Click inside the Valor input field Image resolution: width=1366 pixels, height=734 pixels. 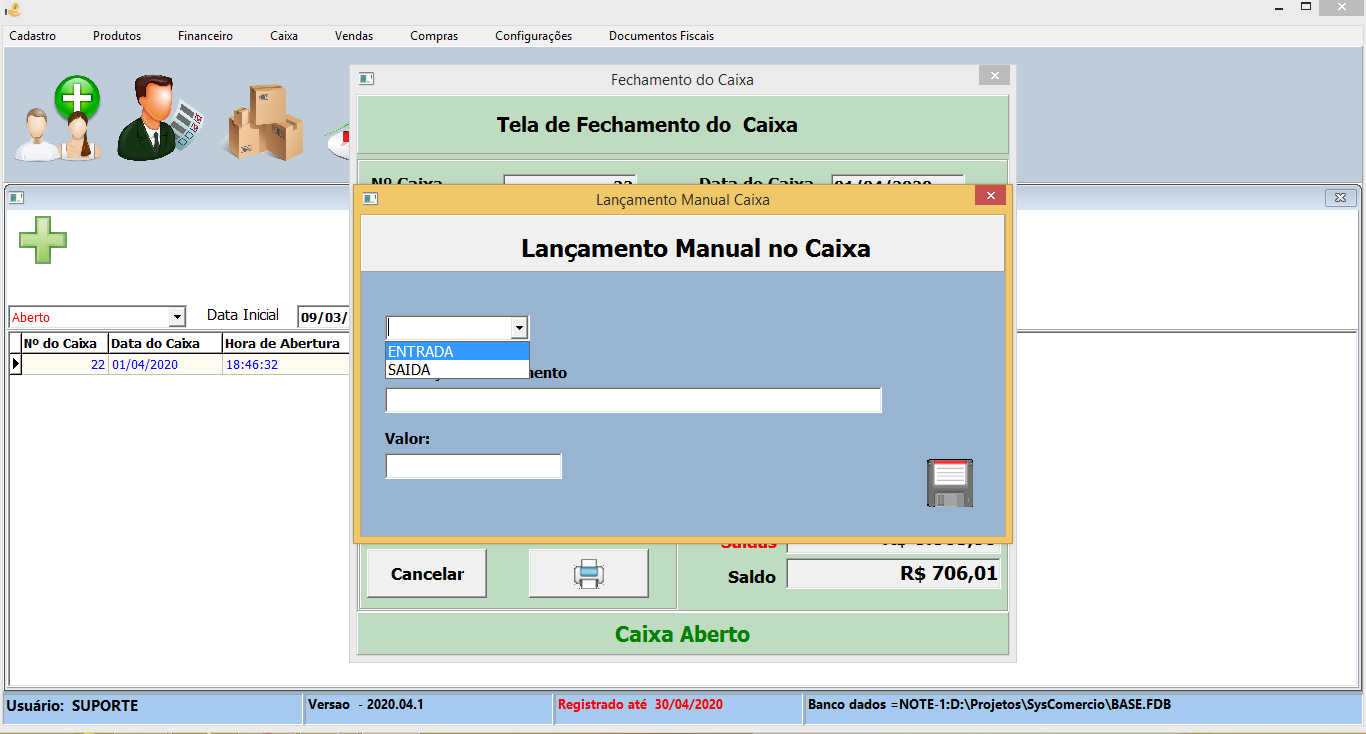point(473,465)
